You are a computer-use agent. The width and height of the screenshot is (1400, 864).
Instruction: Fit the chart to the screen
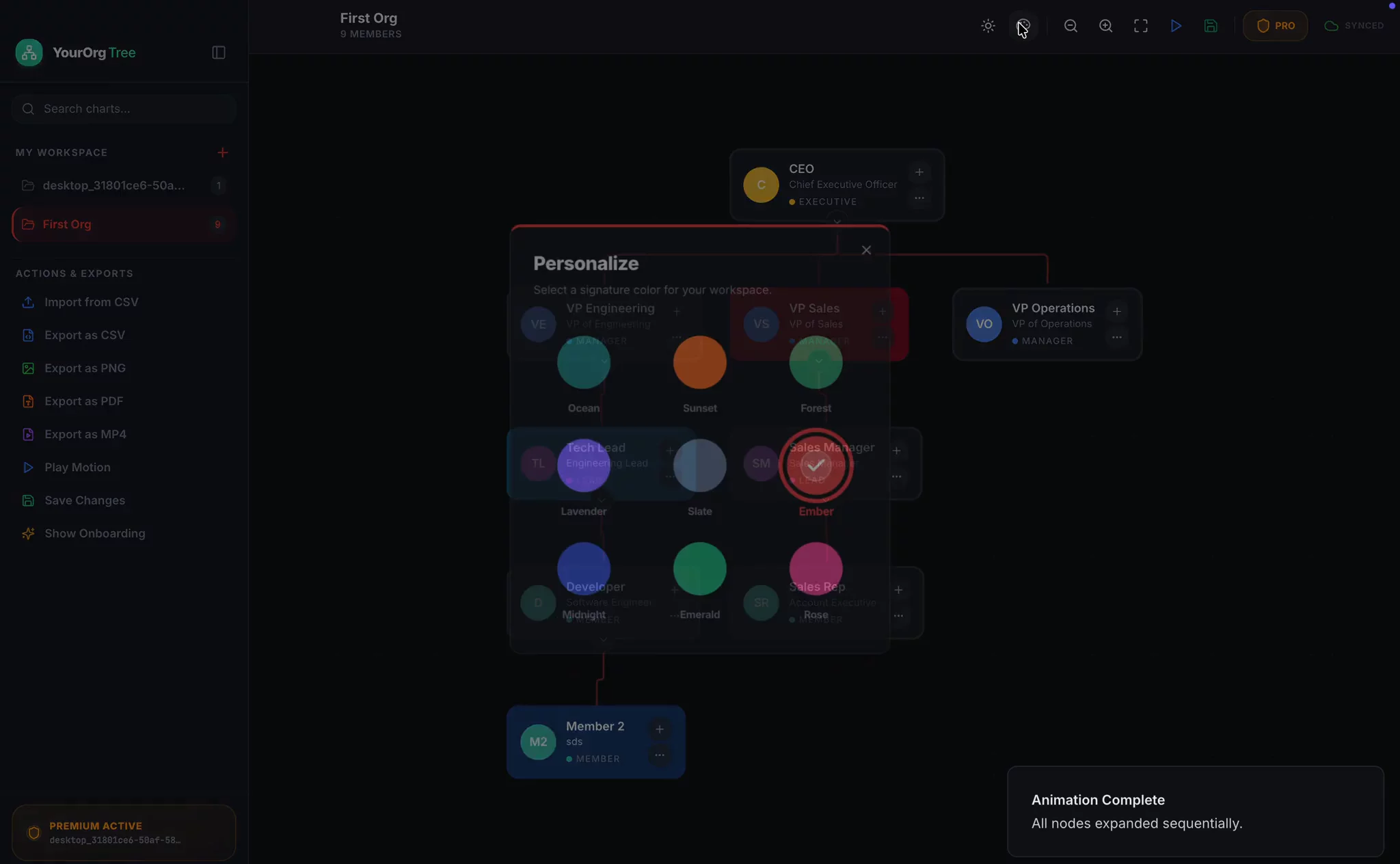point(1141,26)
